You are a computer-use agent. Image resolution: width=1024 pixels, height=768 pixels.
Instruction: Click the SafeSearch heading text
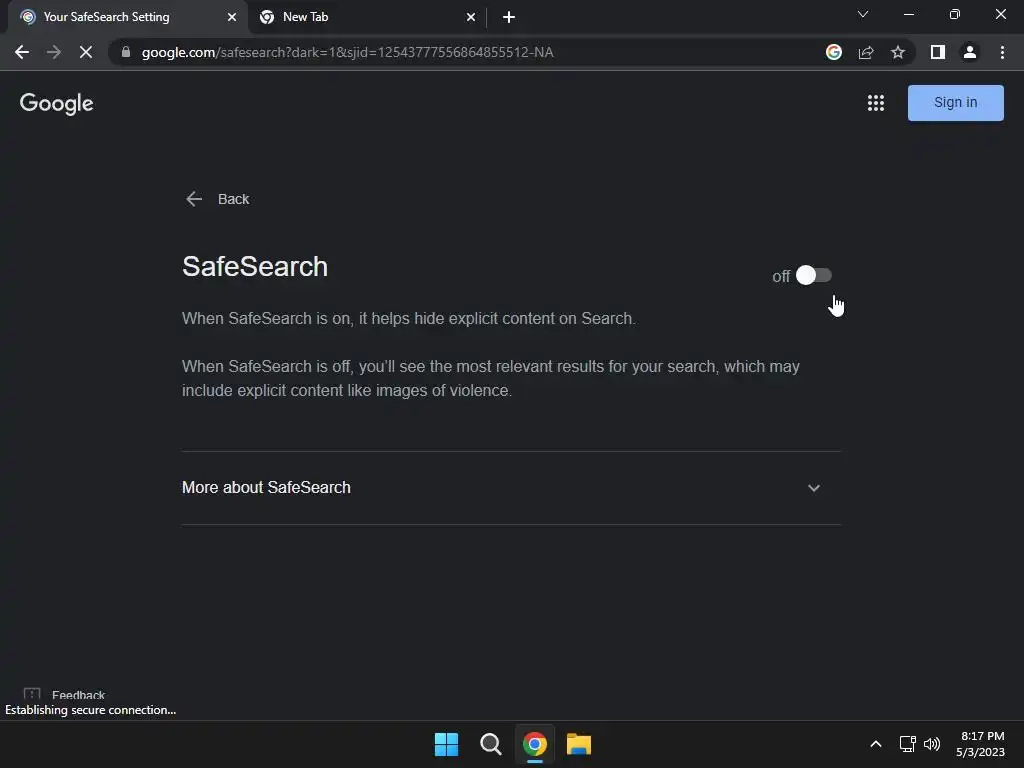[x=255, y=266]
